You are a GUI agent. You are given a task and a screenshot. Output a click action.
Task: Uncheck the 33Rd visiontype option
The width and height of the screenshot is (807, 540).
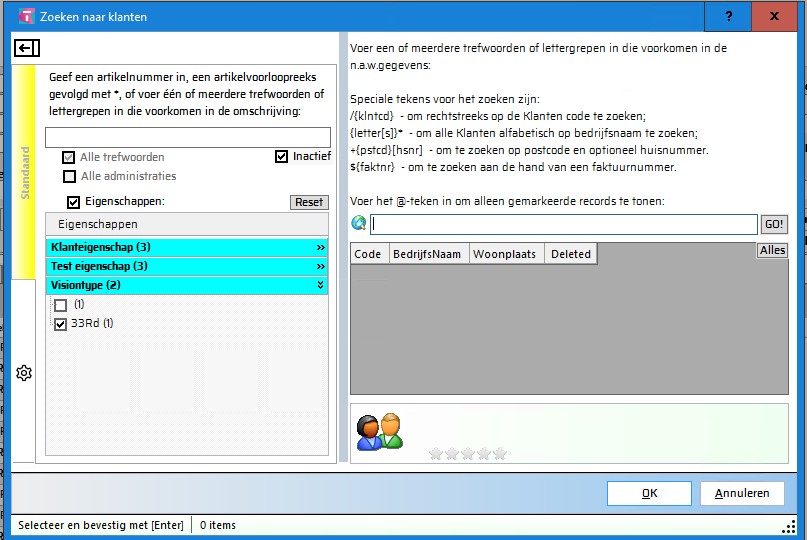[x=61, y=324]
